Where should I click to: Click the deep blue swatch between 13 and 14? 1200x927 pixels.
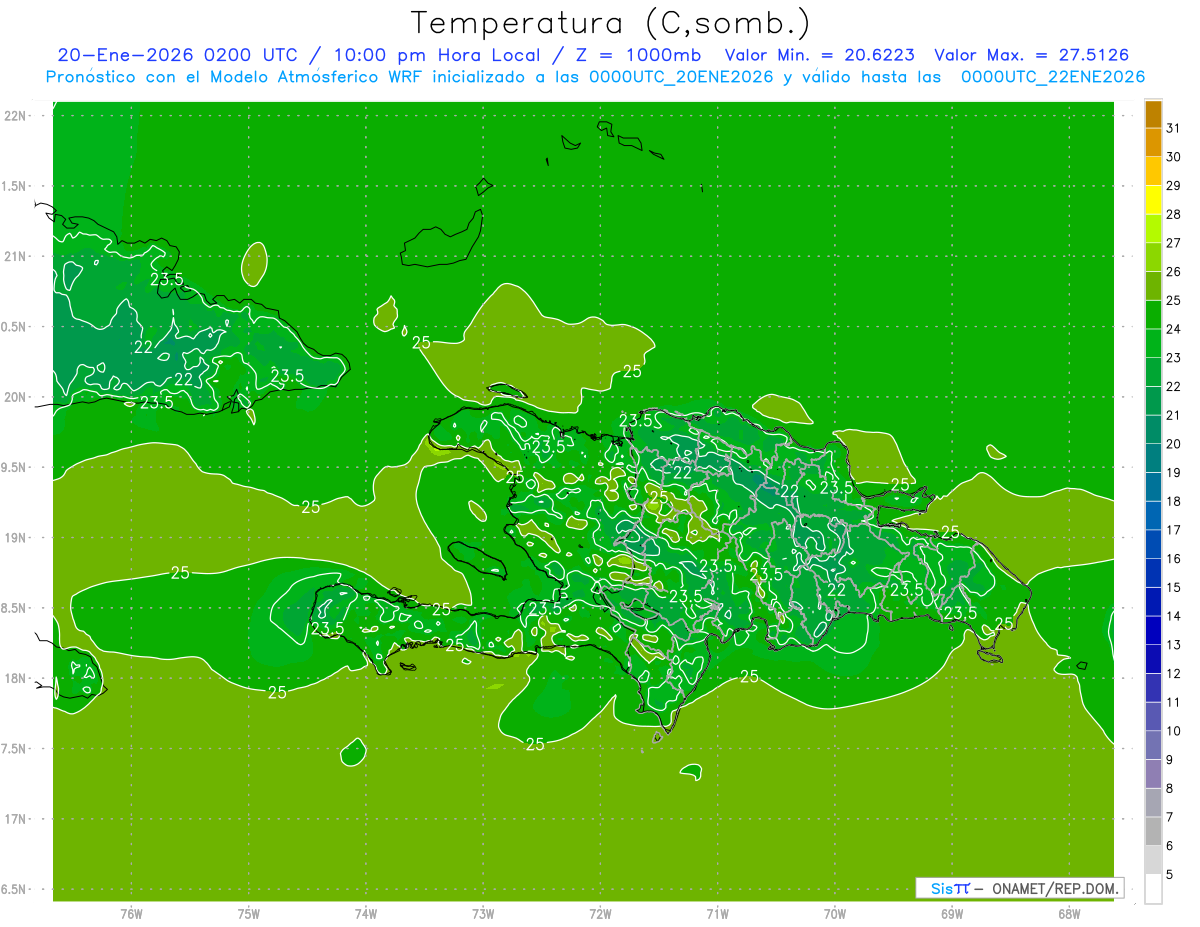click(1153, 630)
